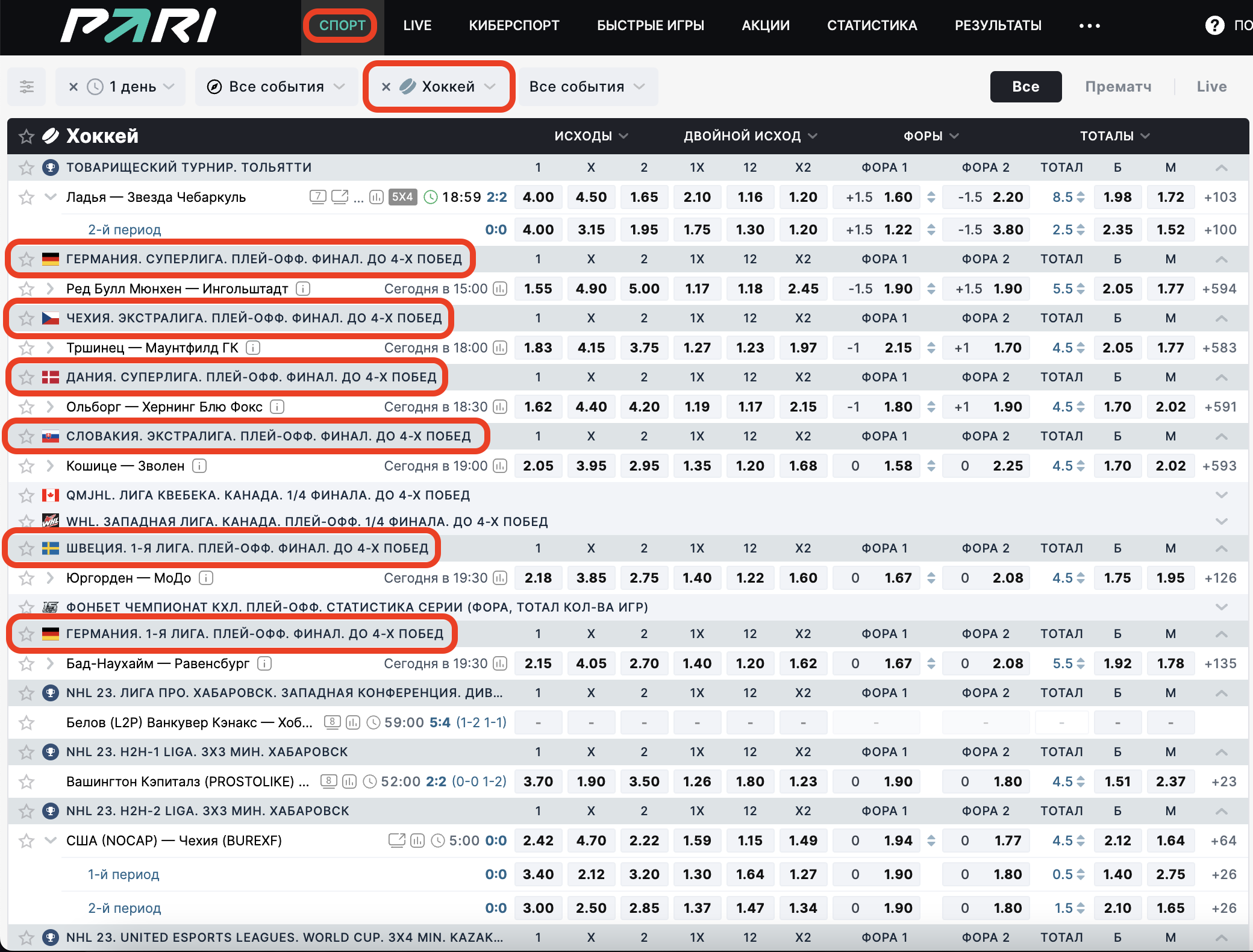Change handicap stepper on Ольборг match
This screenshot has height=952, width=1253.
[x=931, y=407]
